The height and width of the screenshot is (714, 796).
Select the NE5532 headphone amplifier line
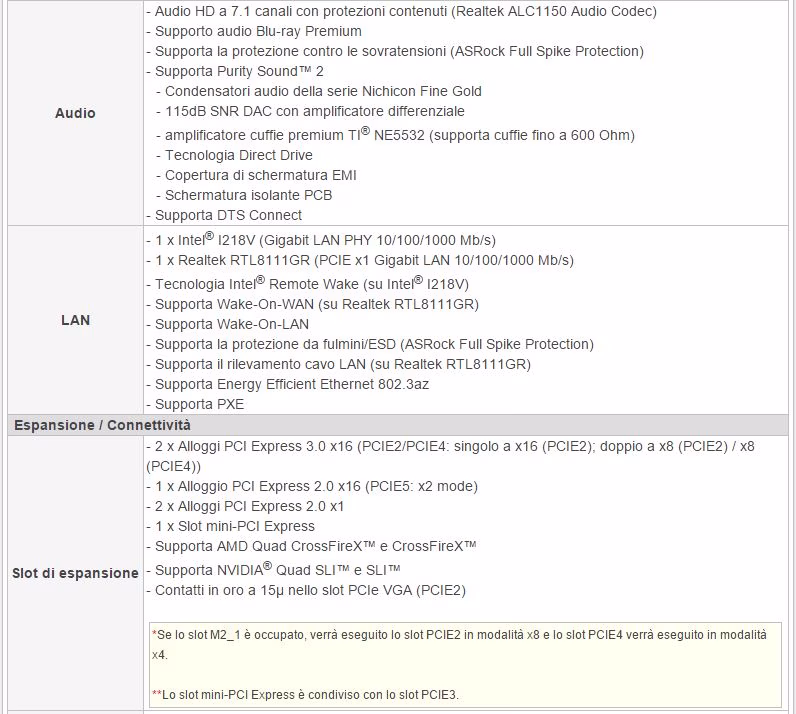pos(395,135)
